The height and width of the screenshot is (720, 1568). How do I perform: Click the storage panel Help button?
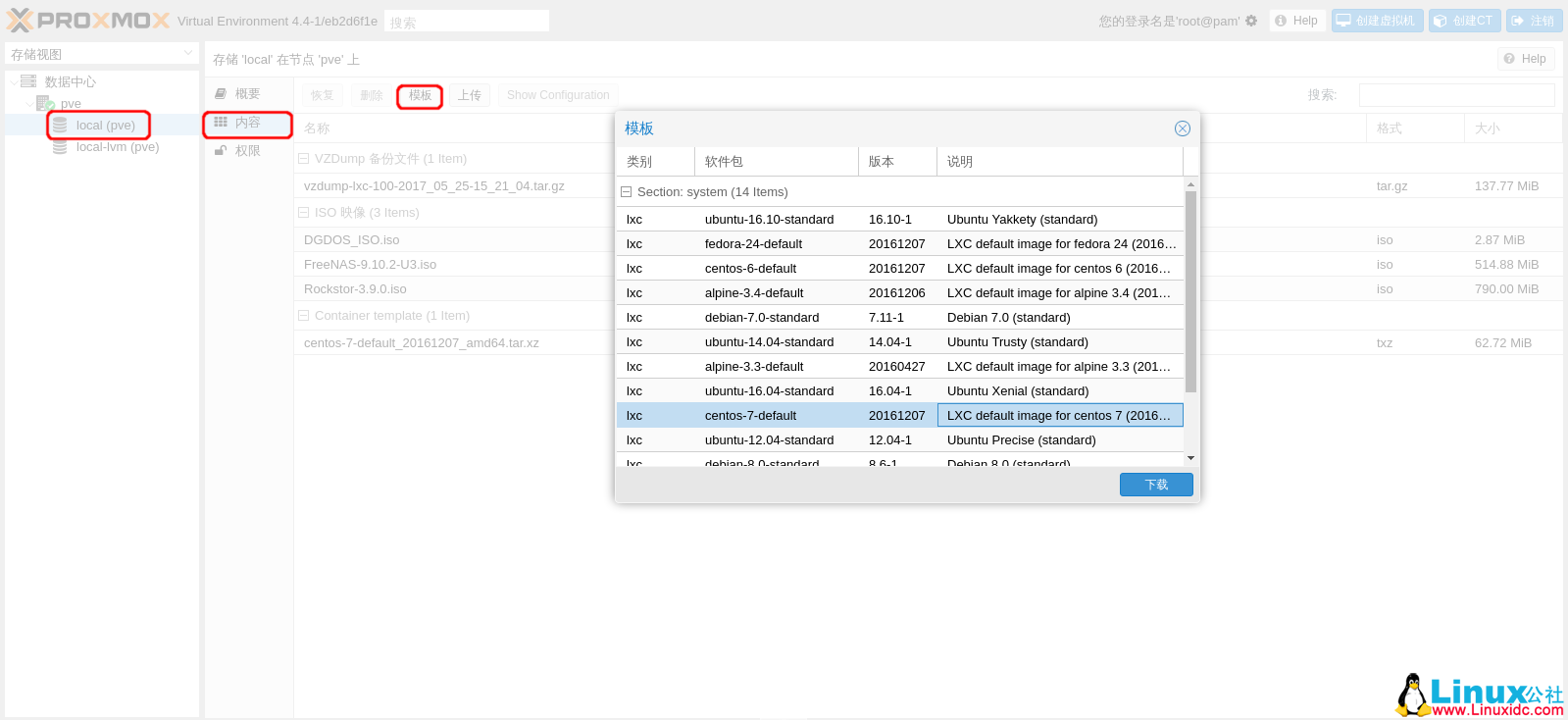pyautogui.click(x=1526, y=59)
